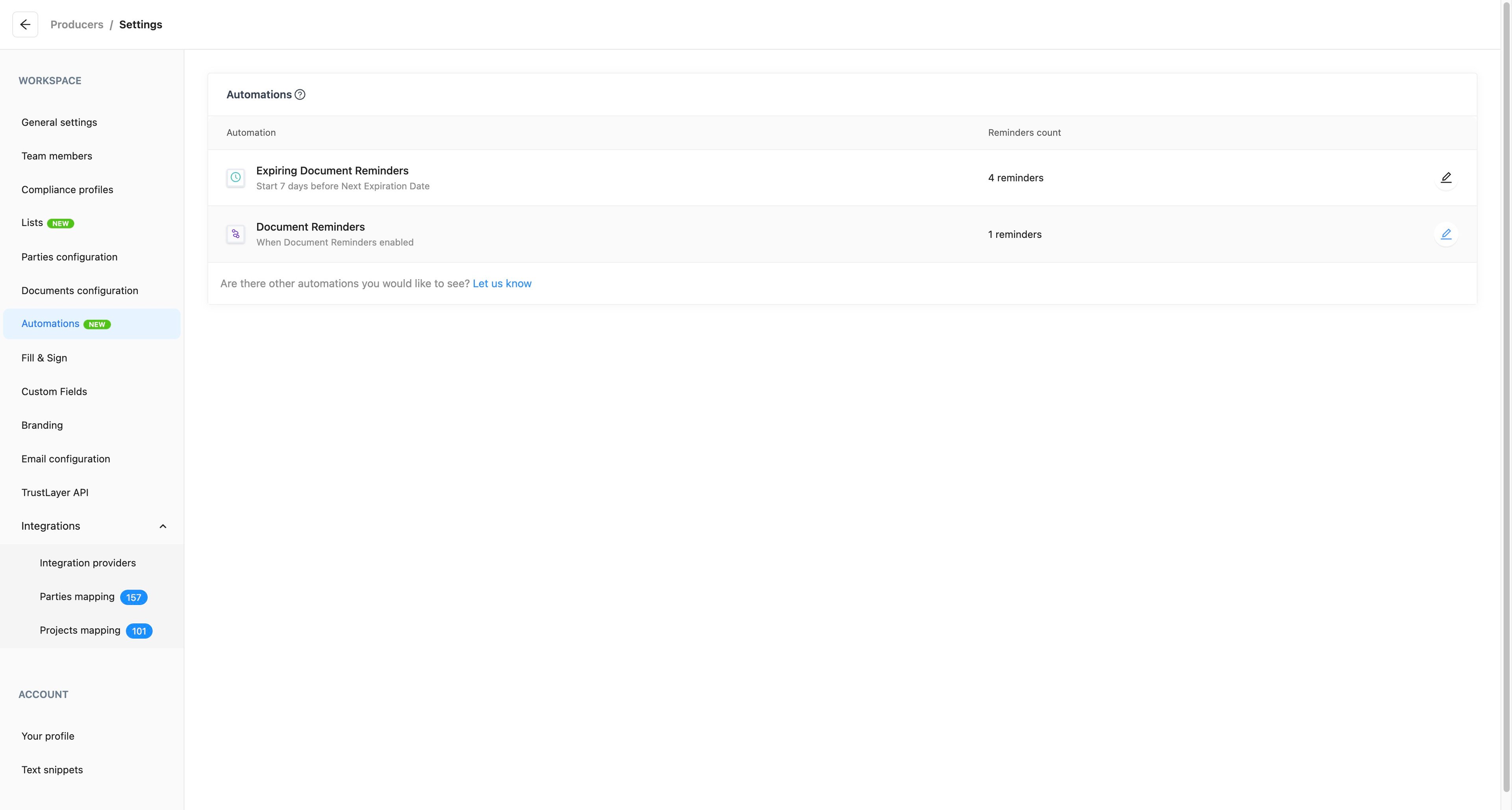Navigate to Documents configuration
Viewport: 1512px width, 810px height.
[x=80, y=291]
